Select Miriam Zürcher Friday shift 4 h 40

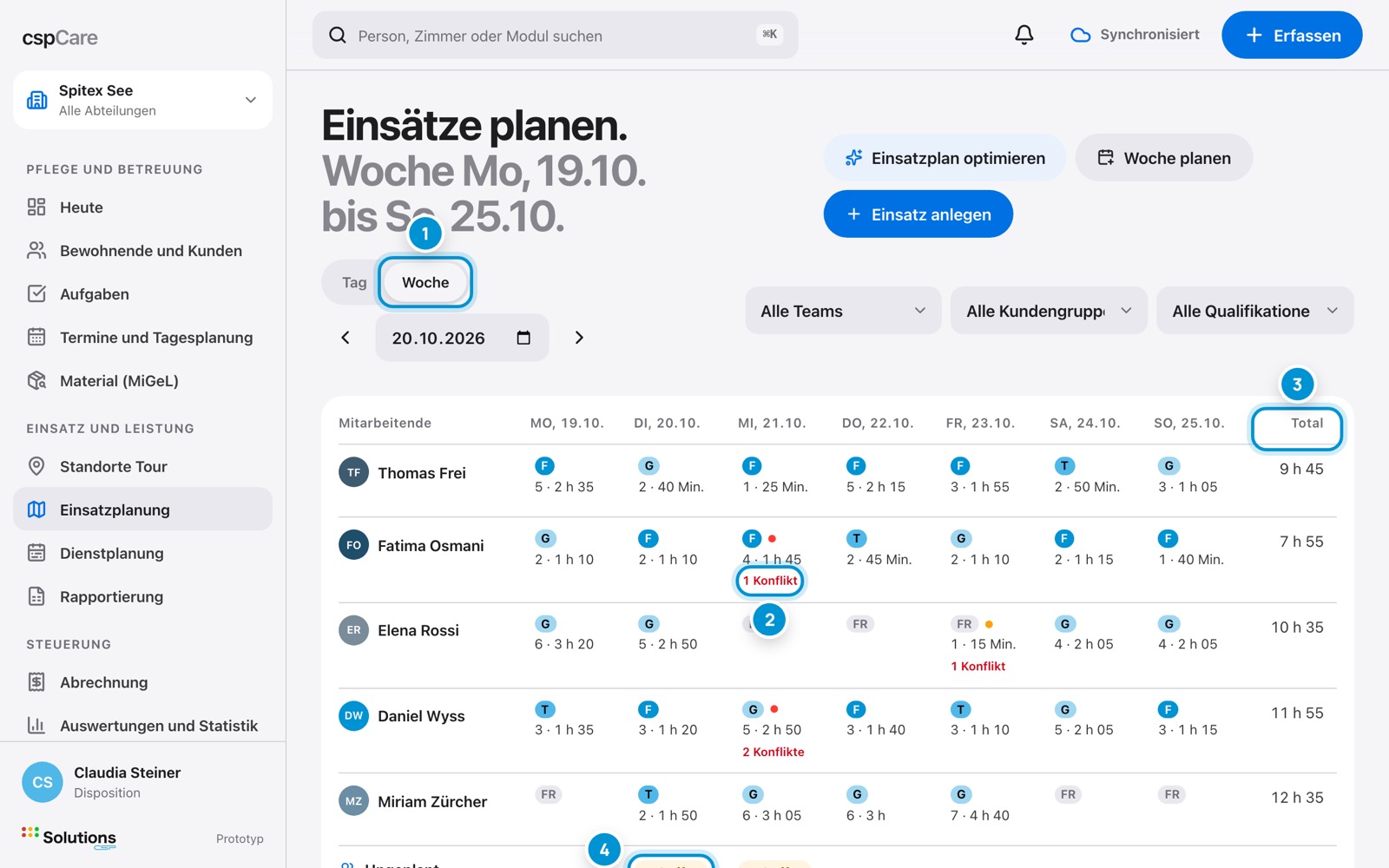point(980,805)
